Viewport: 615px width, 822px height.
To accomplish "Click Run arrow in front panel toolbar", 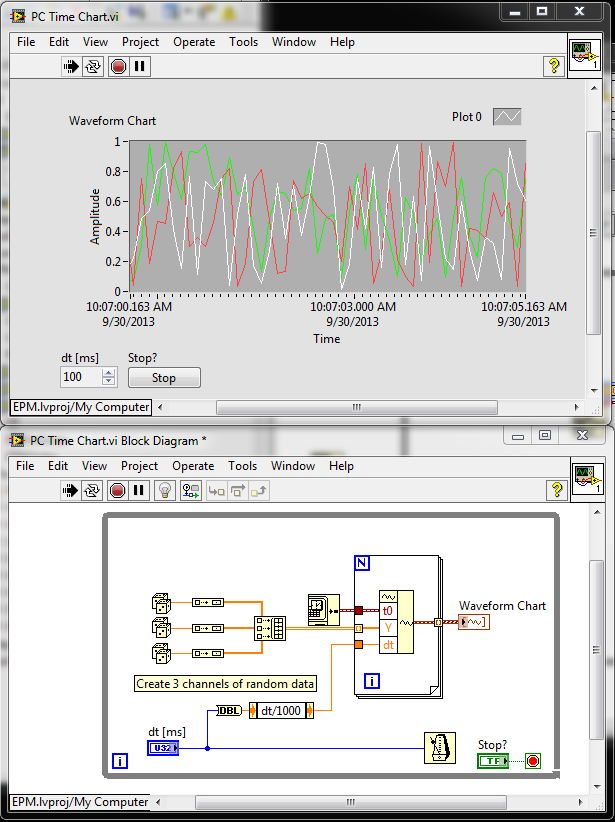I will click(71, 67).
